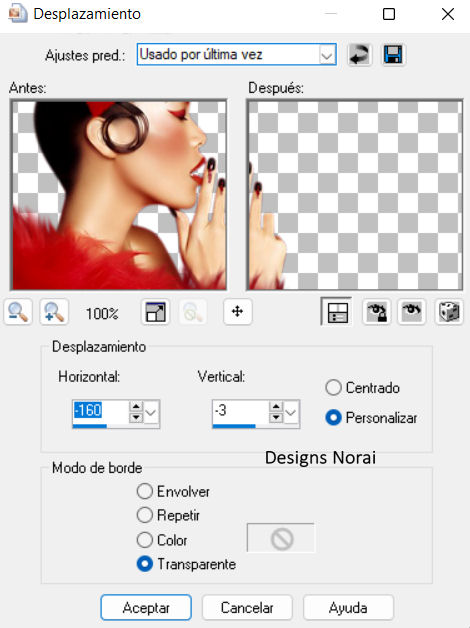
Task: Click the proof eye icon
Action: tap(412, 312)
